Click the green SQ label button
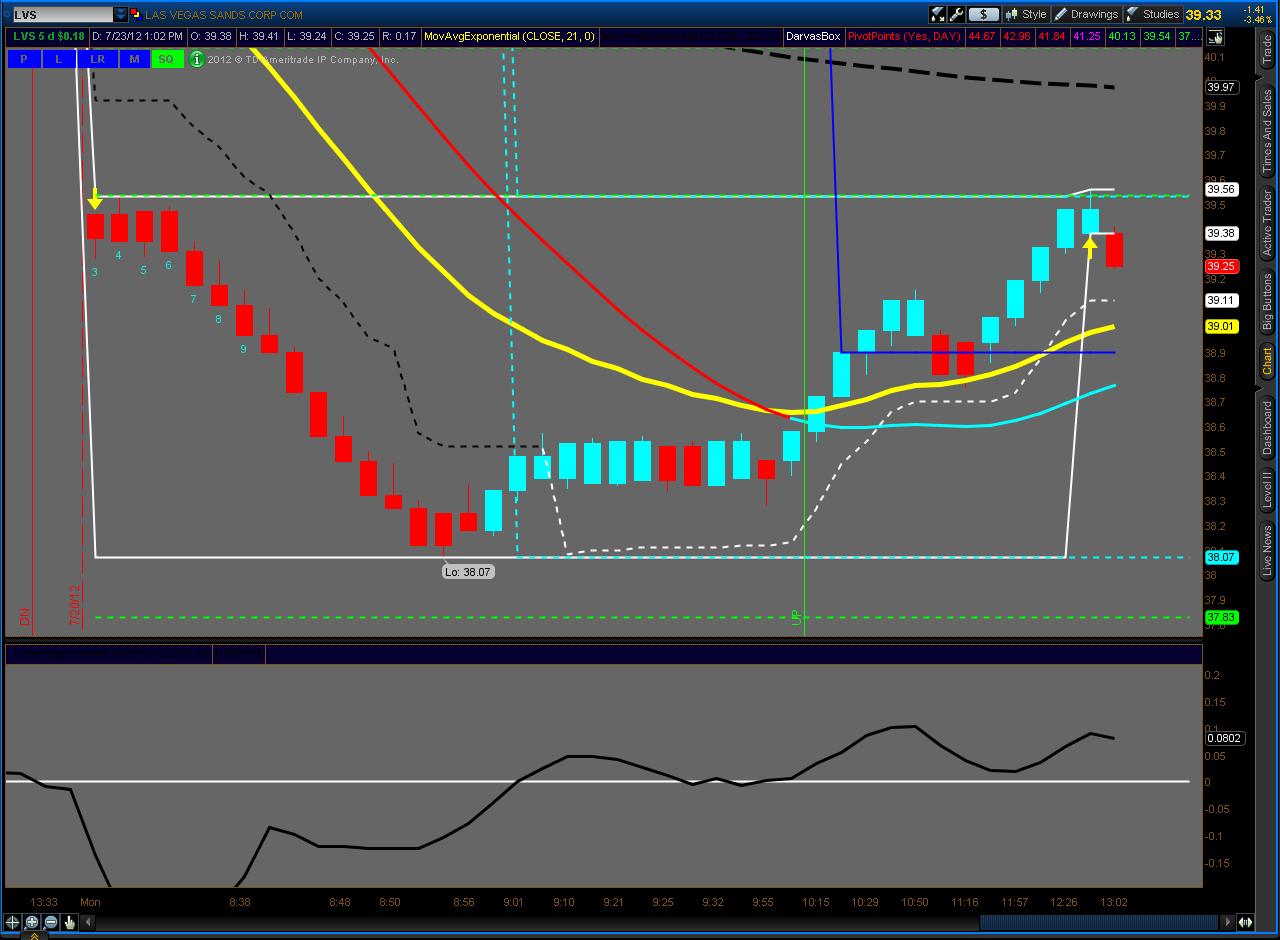Image resolution: width=1280 pixels, height=940 pixels. 166,59
